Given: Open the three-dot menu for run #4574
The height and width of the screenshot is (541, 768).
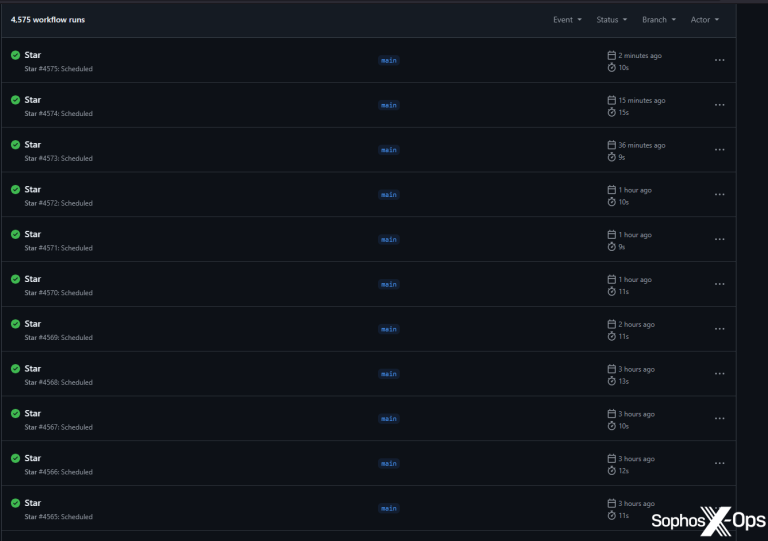Looking at the screenshot, I should 719,105.
